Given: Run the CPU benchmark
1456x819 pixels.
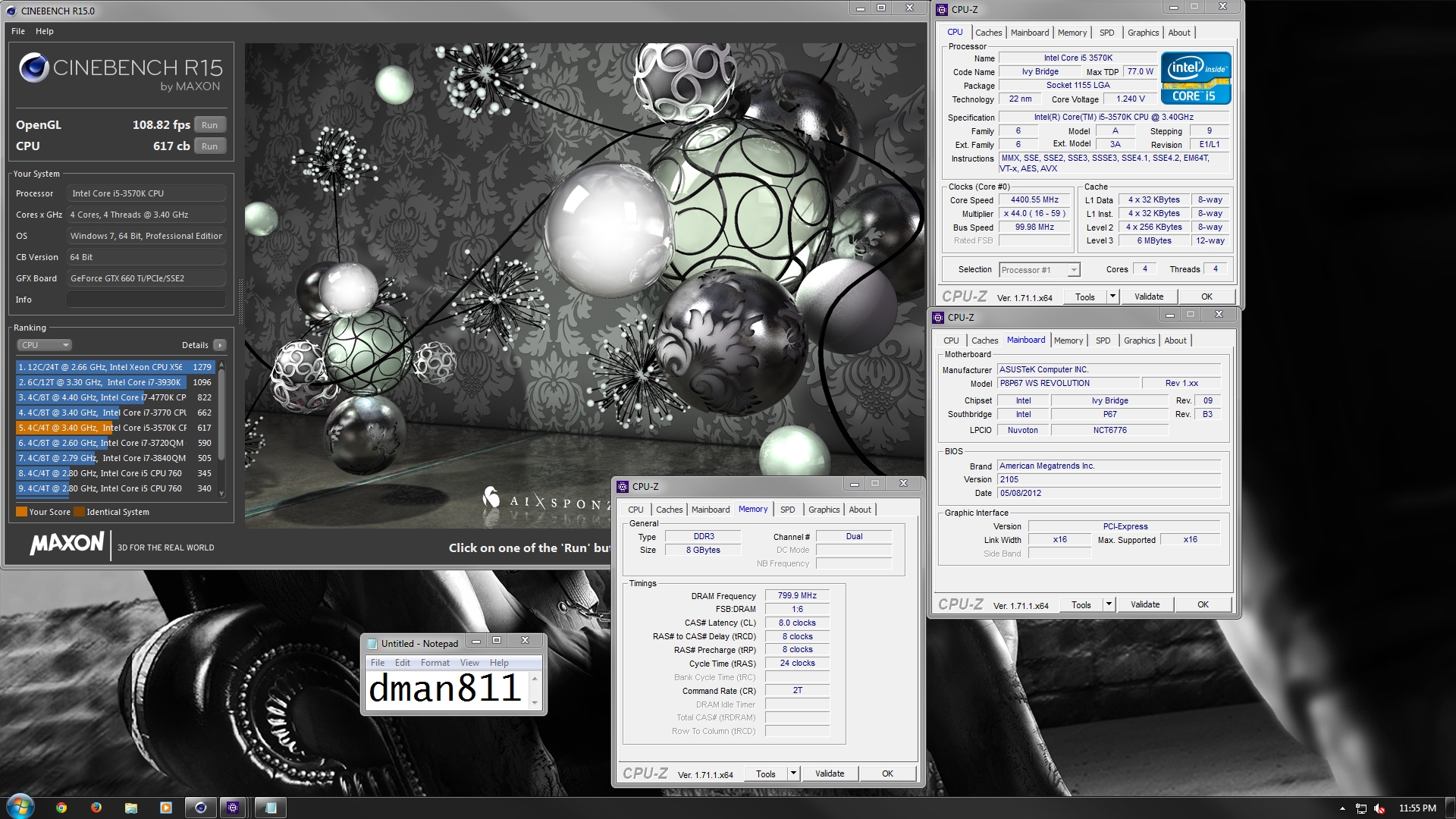Looking at the screenshot, I should (210, 146).
